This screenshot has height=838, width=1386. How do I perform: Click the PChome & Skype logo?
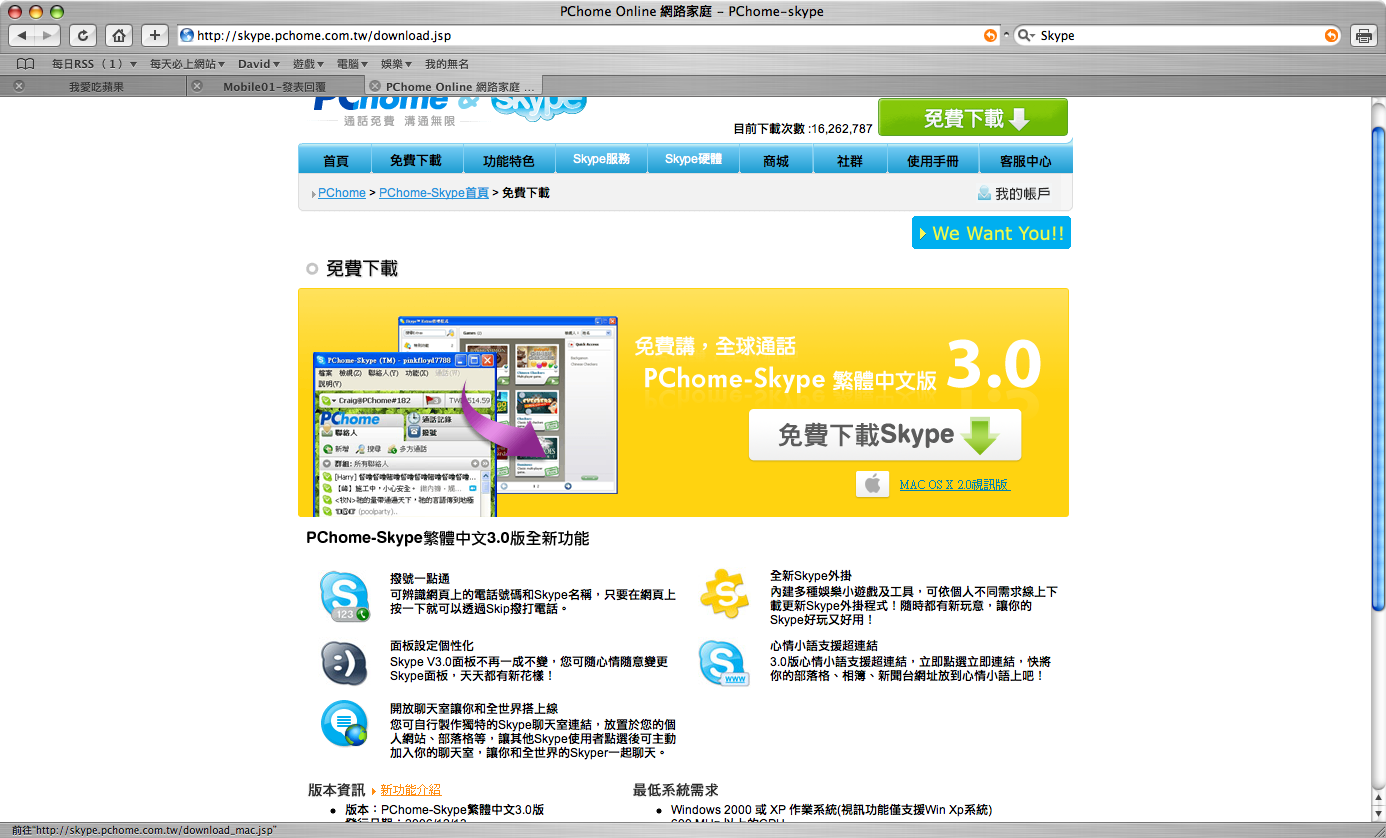[x=450, y=109]
